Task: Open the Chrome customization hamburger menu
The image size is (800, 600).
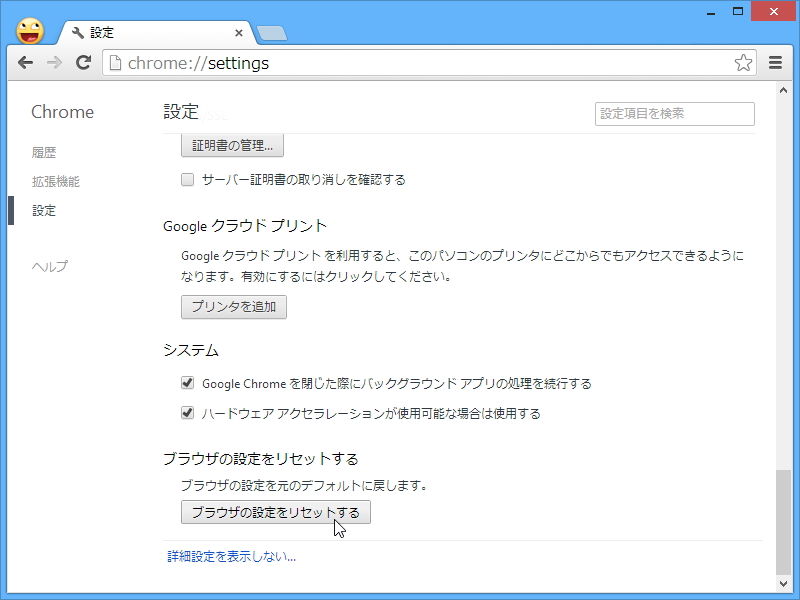Action: coord(775,62)
